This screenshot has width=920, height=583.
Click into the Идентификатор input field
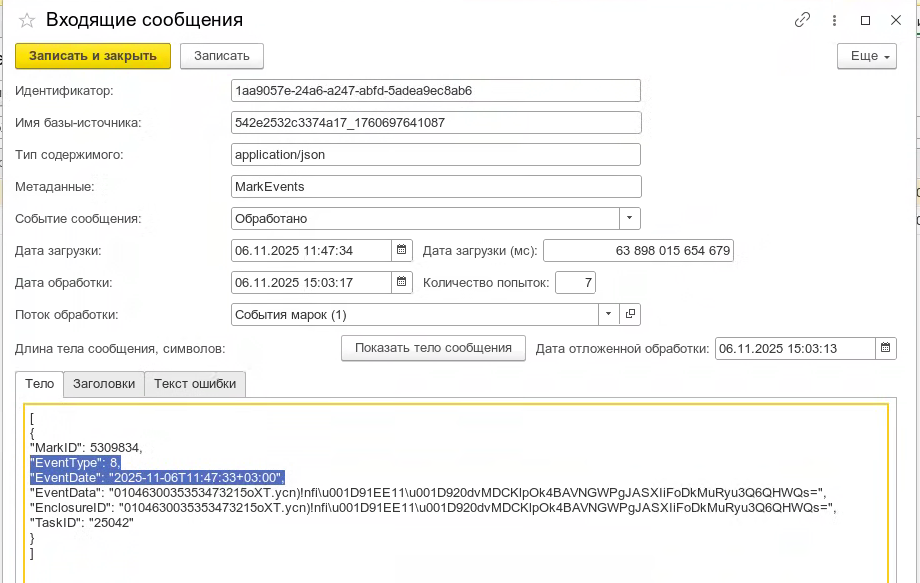tap(435, 90)
